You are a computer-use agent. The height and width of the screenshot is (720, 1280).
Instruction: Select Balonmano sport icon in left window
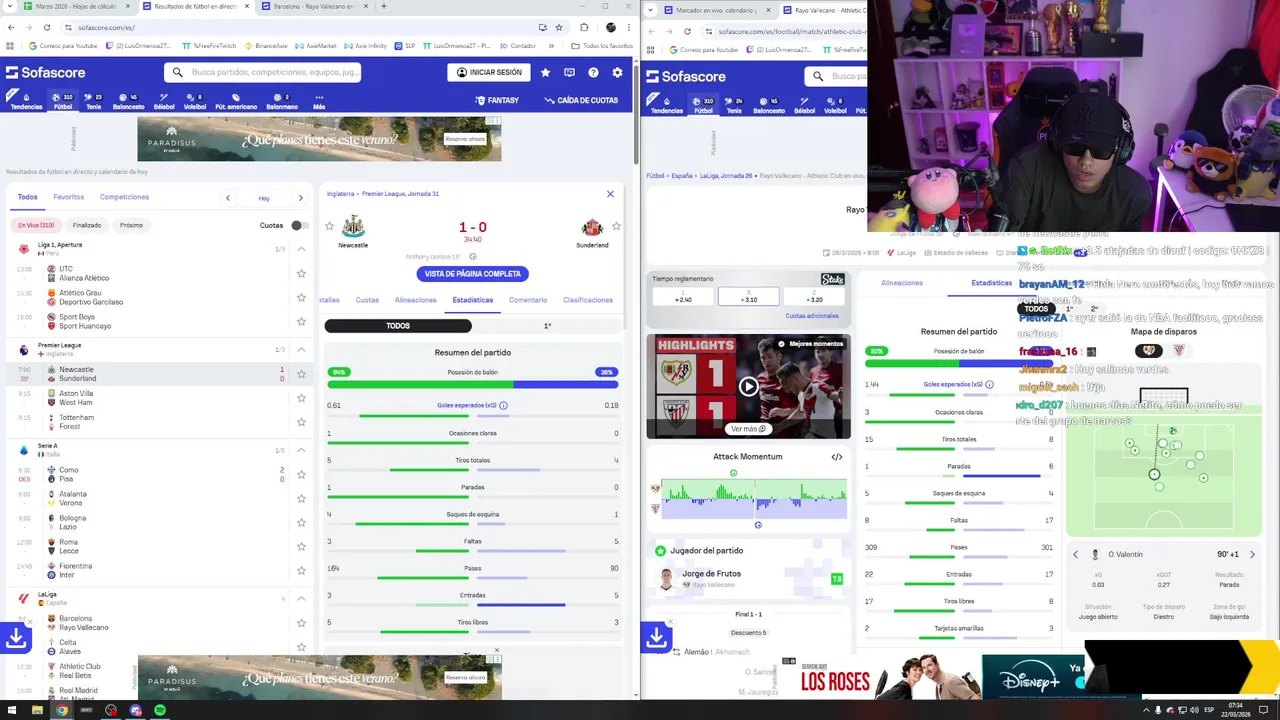282,101
